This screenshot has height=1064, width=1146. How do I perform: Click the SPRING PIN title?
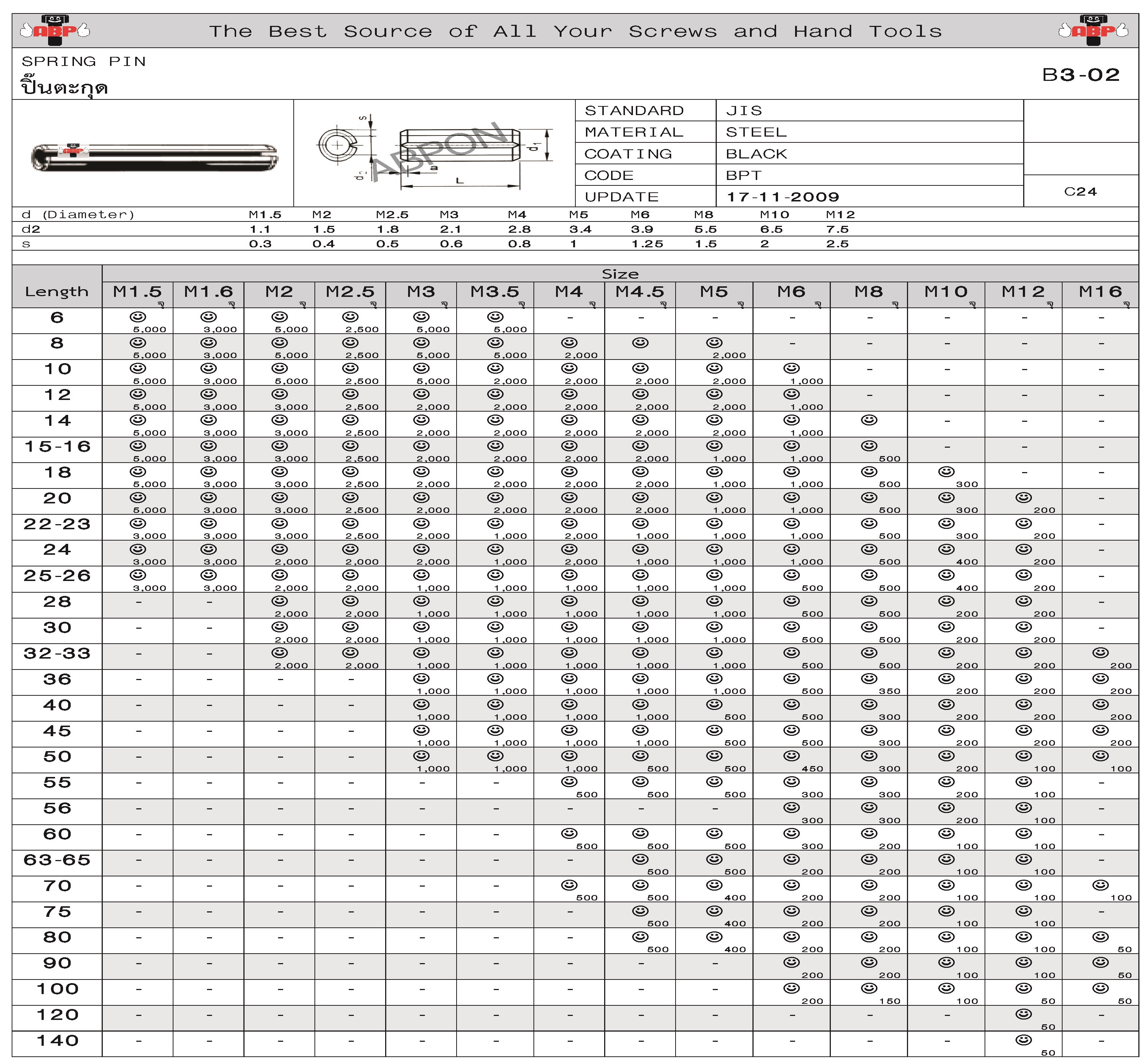tap(83, 61)
